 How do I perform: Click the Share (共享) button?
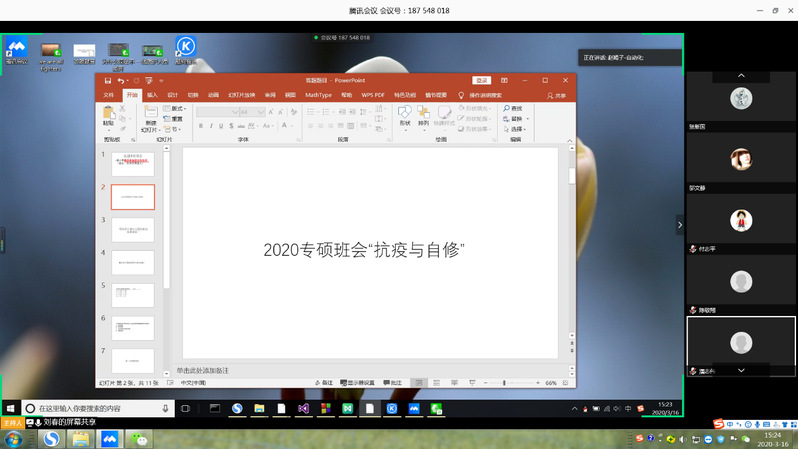pyautogui.click(x=556, y=95)
